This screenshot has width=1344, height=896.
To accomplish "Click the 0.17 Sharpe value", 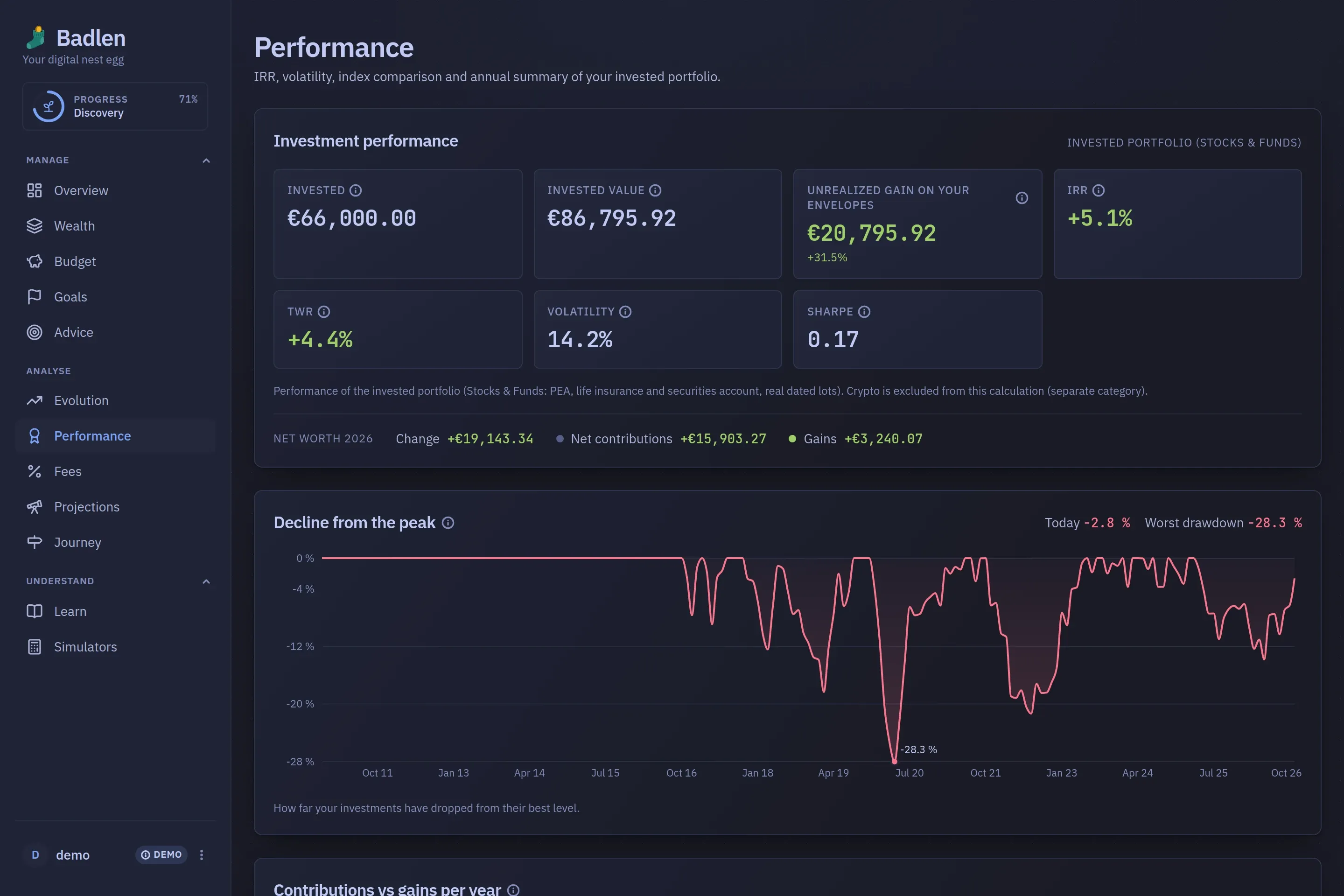I will (833, 339).
